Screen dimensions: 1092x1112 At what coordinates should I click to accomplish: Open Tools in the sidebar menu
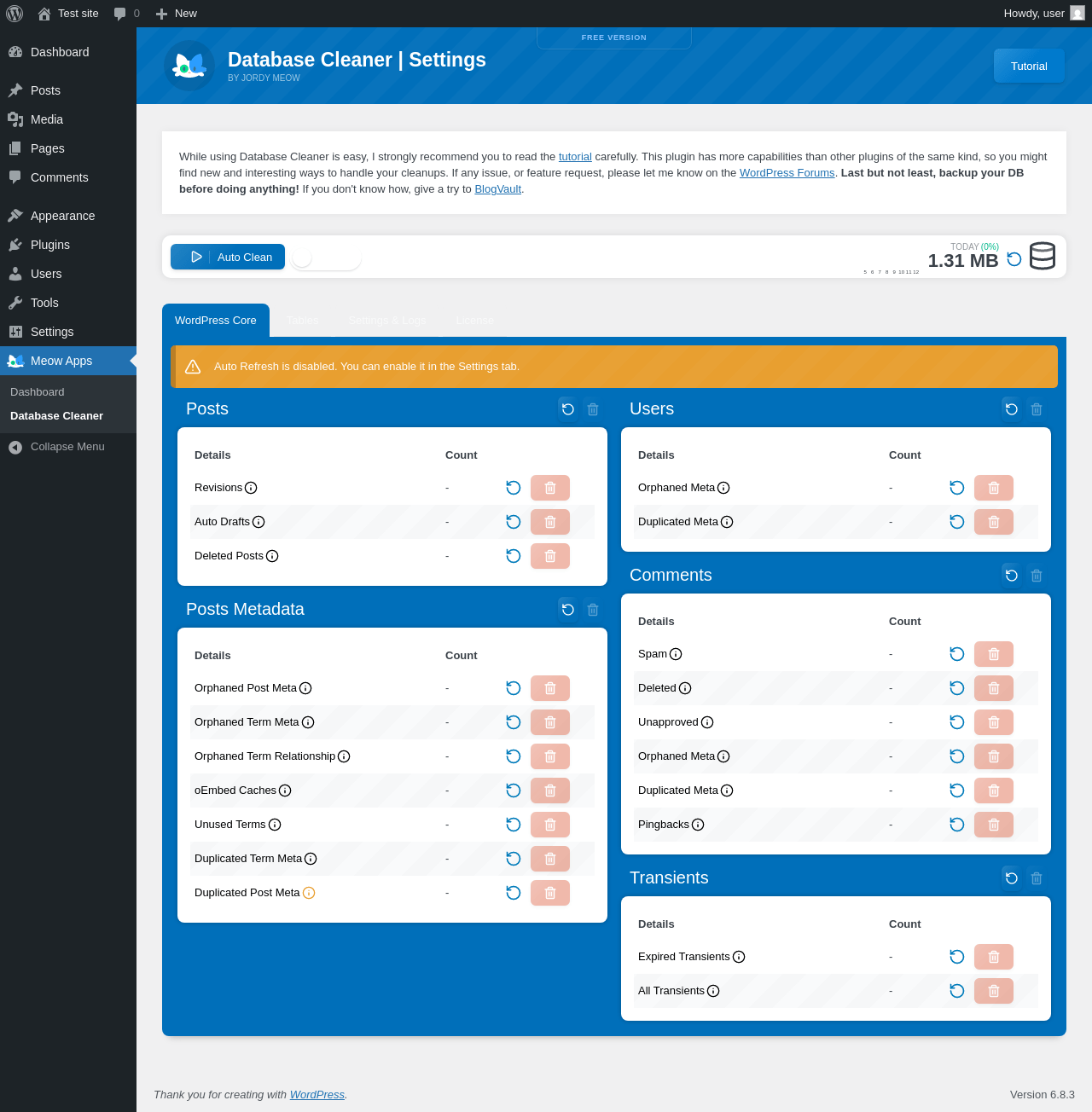coord(68,303)
